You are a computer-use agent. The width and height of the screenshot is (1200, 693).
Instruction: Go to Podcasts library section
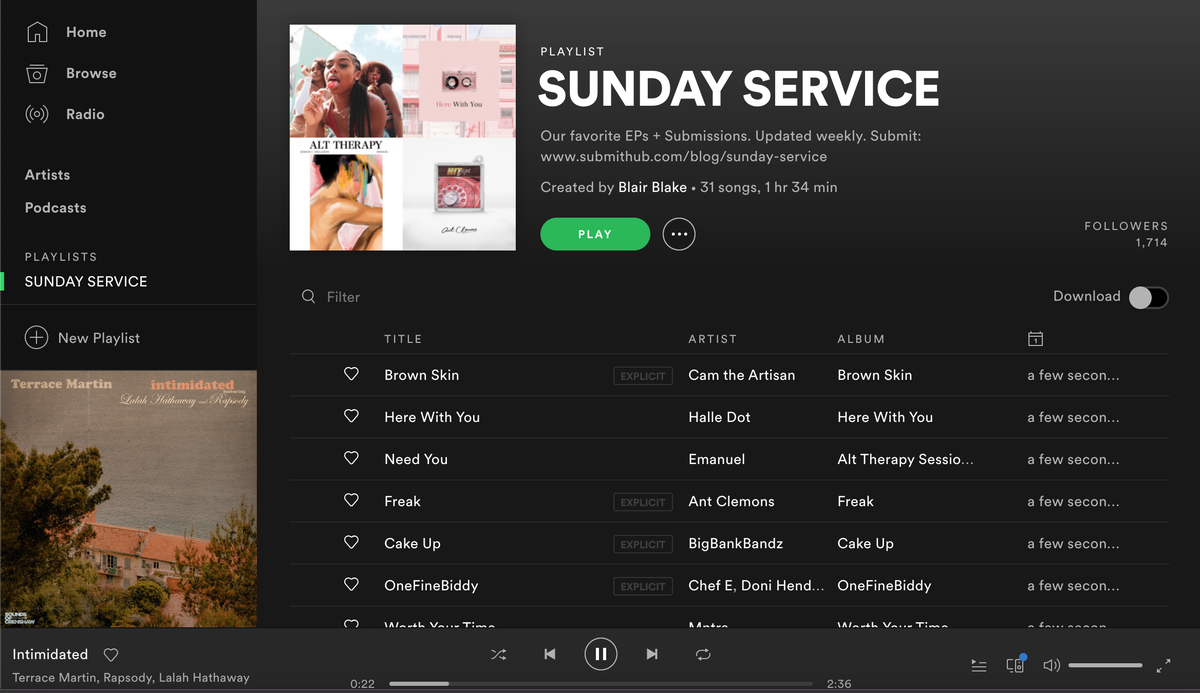tap(55, 208)
